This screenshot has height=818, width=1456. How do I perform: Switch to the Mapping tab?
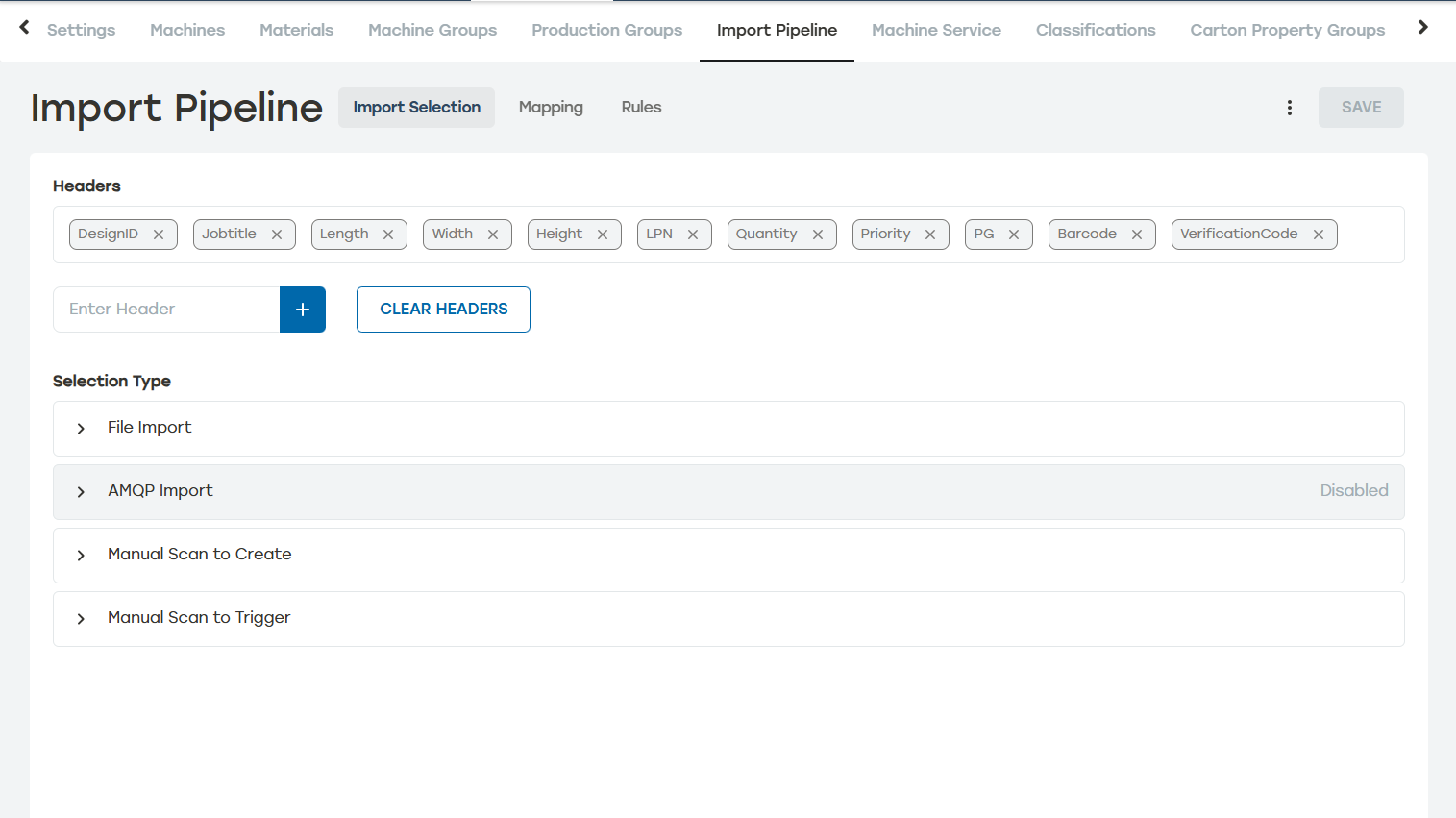pyautogui.click(x=551, y=108)
